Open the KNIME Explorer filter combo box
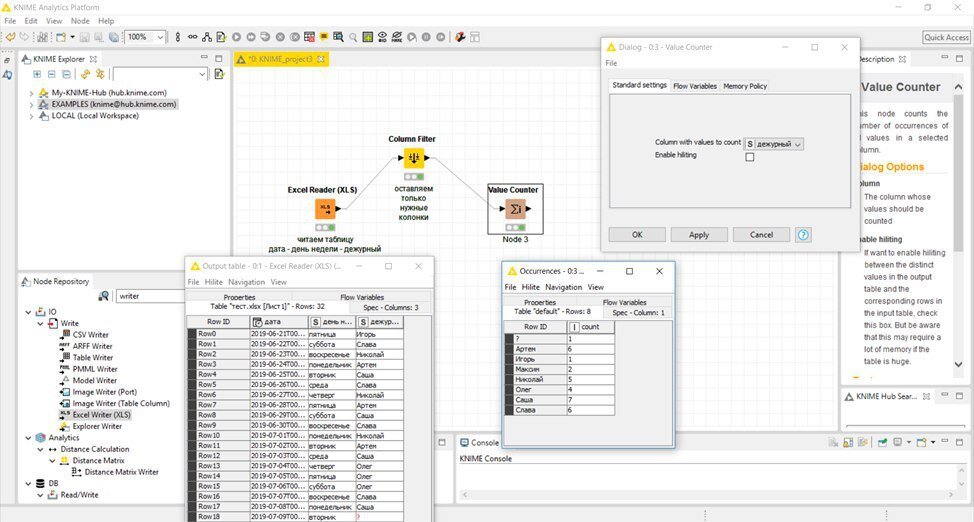The image size is (974, 522). (x=160, y=74)
